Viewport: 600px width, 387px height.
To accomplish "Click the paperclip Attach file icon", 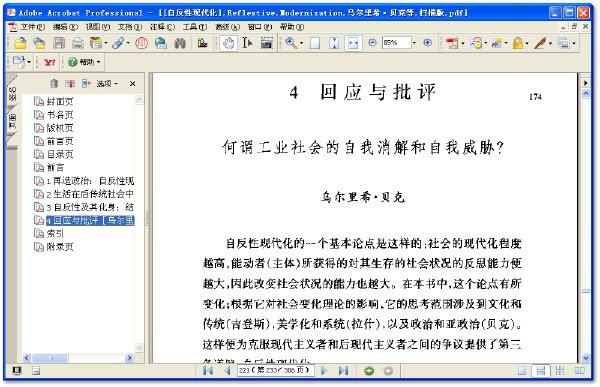I will point(118,43).
